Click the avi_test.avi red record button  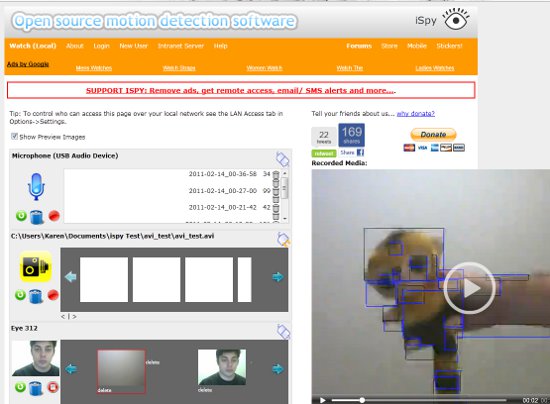(53, 295)
